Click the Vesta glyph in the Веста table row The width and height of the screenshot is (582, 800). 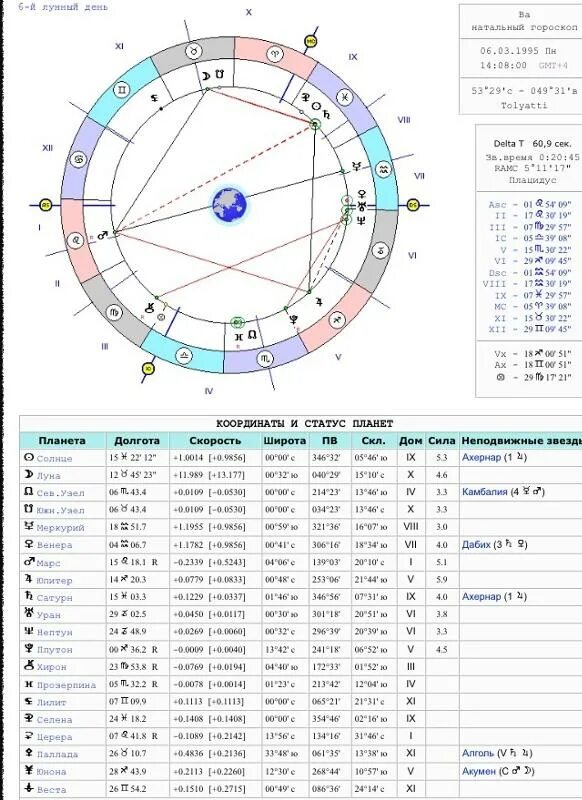tap(29, 788)
